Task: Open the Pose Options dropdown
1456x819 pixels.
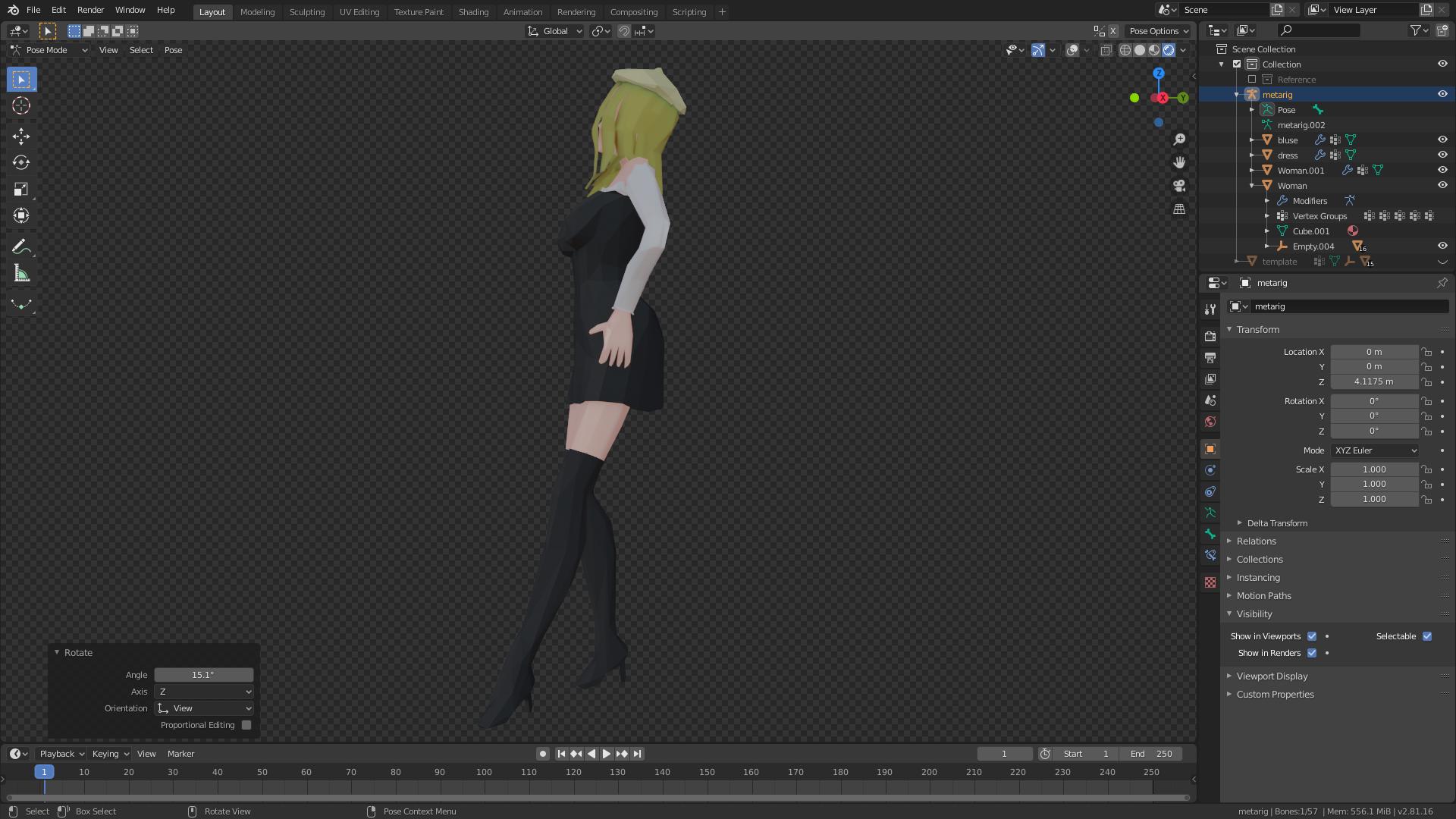Action: 1159,31
